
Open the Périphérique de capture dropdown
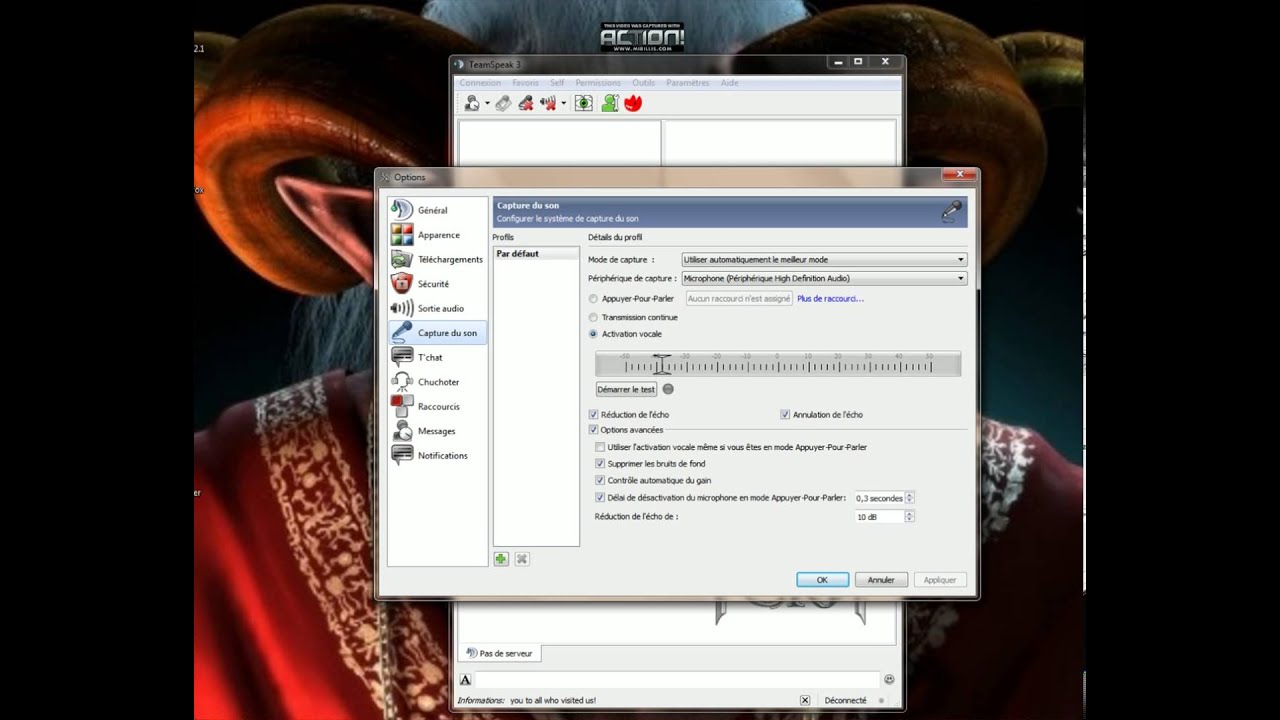point(824,279)
